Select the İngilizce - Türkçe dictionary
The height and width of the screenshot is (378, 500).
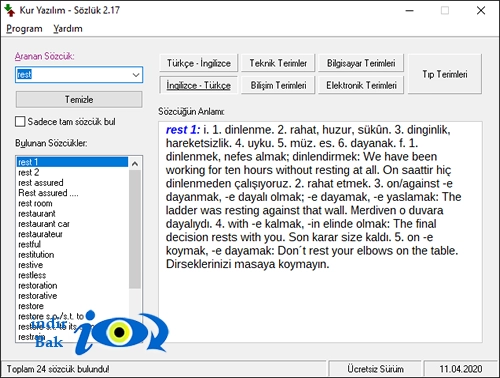pos(199,85)
